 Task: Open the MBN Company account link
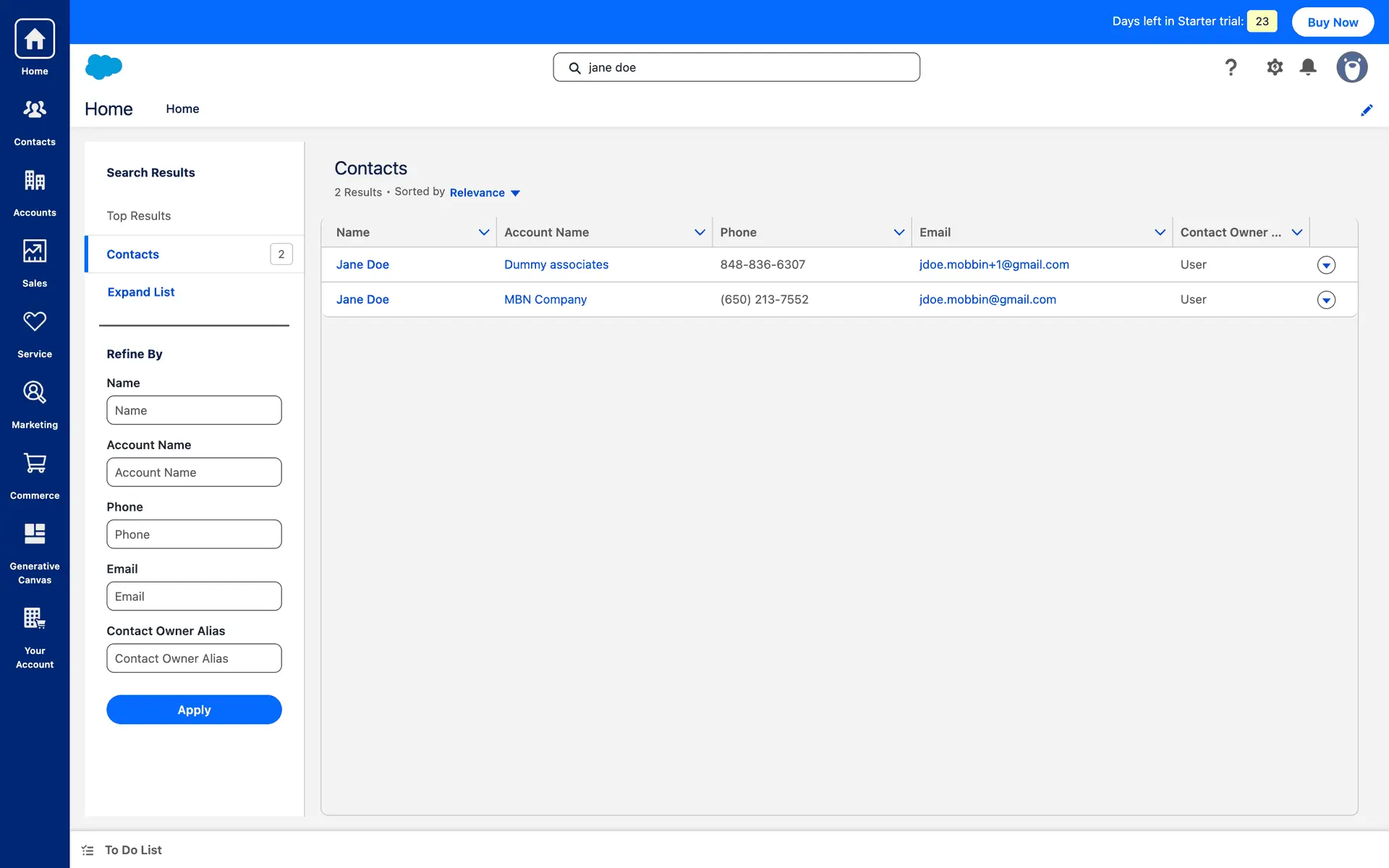[545, 299]
